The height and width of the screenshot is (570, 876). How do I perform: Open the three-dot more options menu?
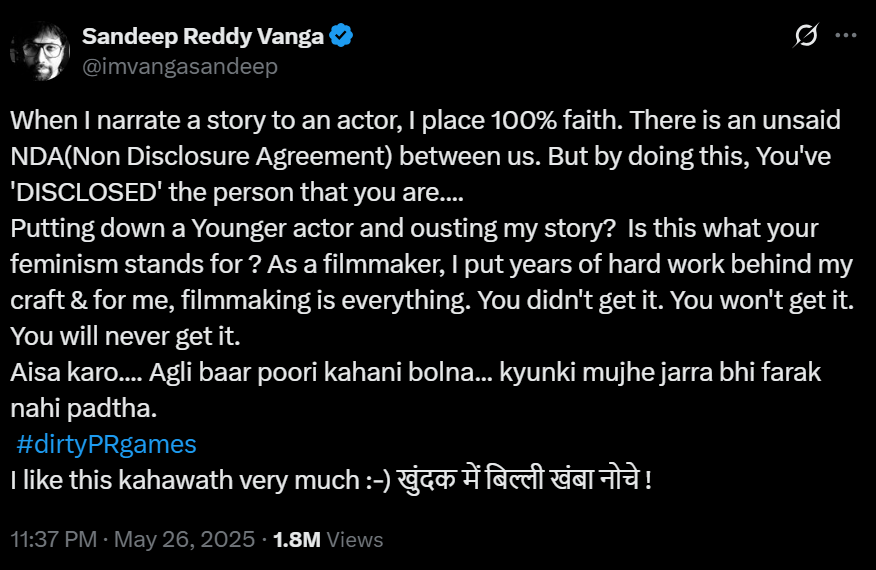click(x=845, y=35)
